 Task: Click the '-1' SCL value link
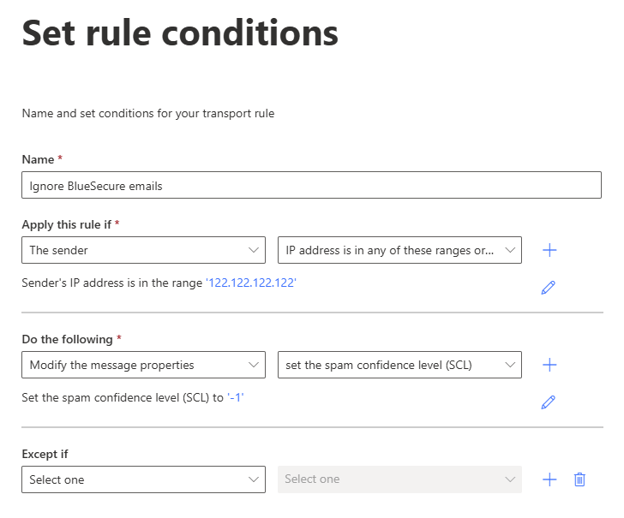point(235,397)
